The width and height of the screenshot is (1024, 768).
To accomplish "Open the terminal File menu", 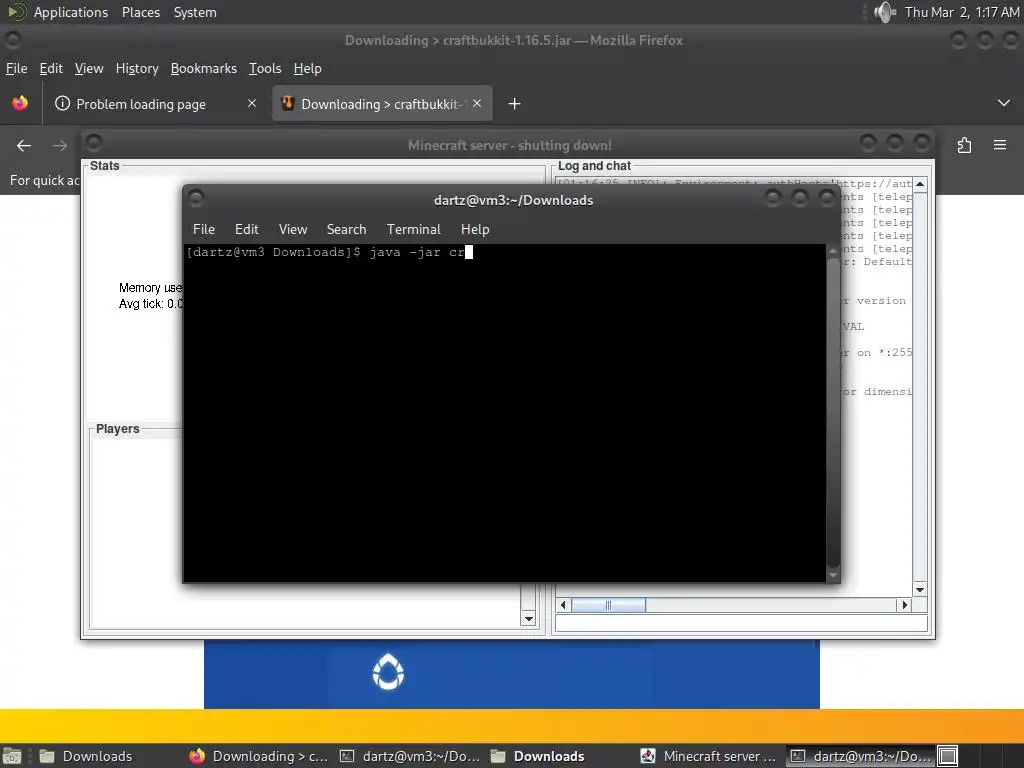I will 204,229.
